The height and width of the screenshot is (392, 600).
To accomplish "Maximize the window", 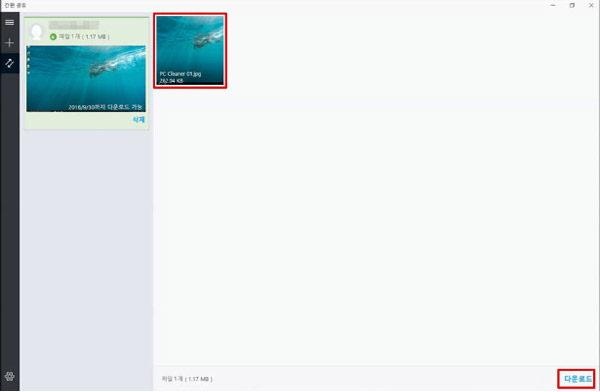I will 572,5.
